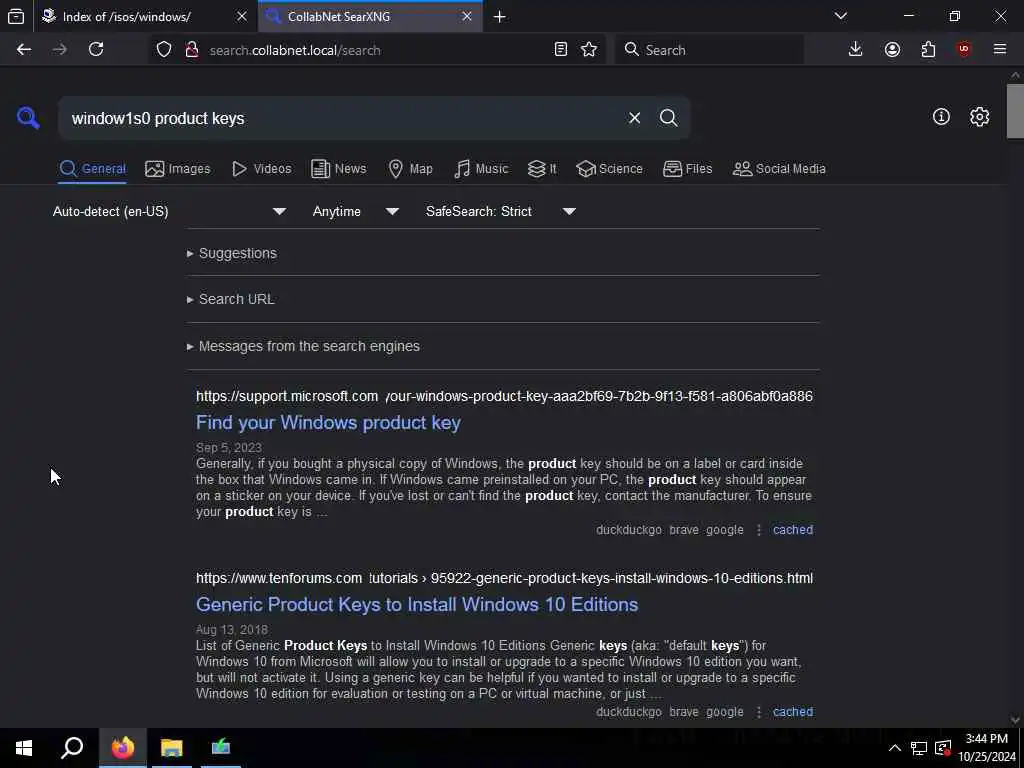Close the CollabNet SearXNG tab
Viewport: 1024px width, 768px height.
coord(467,16)
